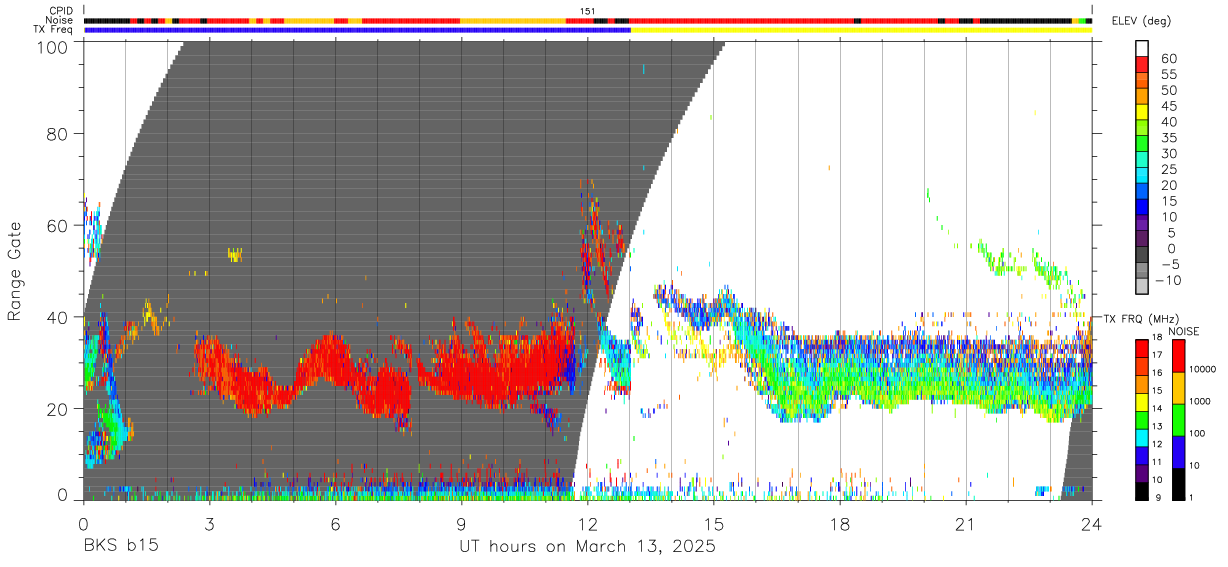Screen dimensions: 1228x567
Task: Click x-axis tick label "9"
Action: point(461,523)
